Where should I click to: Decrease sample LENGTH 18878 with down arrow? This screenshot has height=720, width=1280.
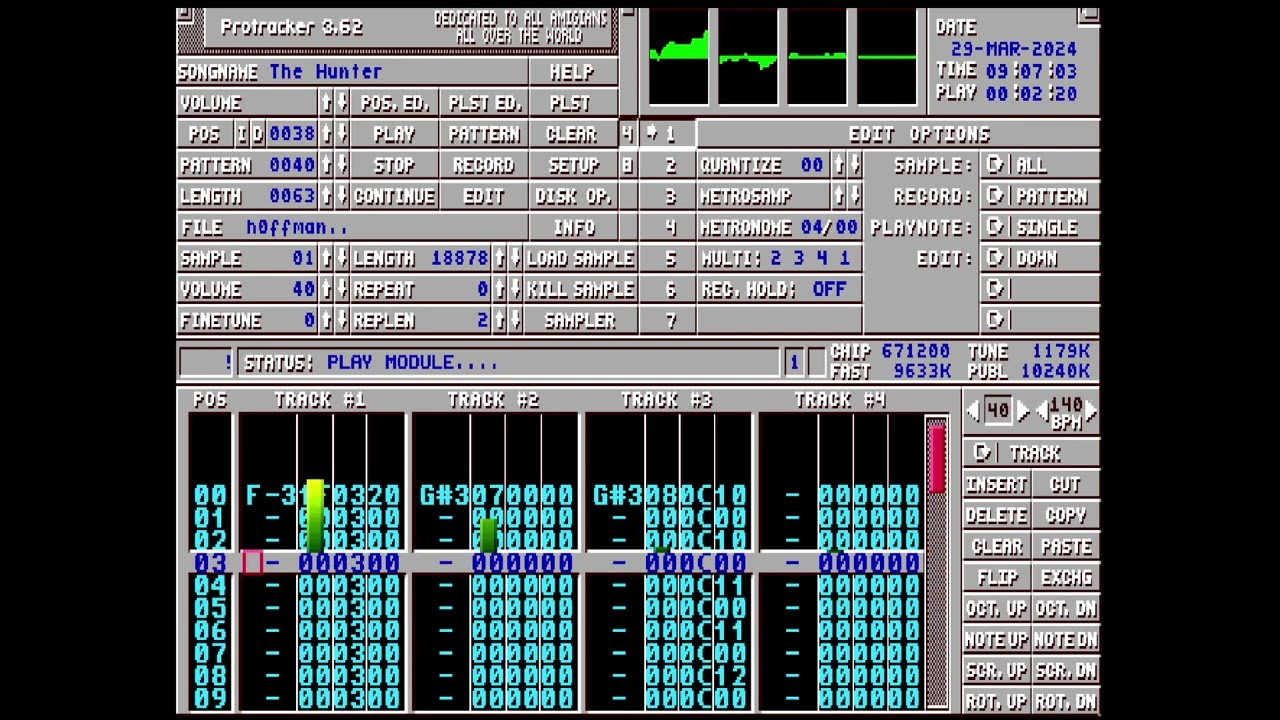click(516, 258)
